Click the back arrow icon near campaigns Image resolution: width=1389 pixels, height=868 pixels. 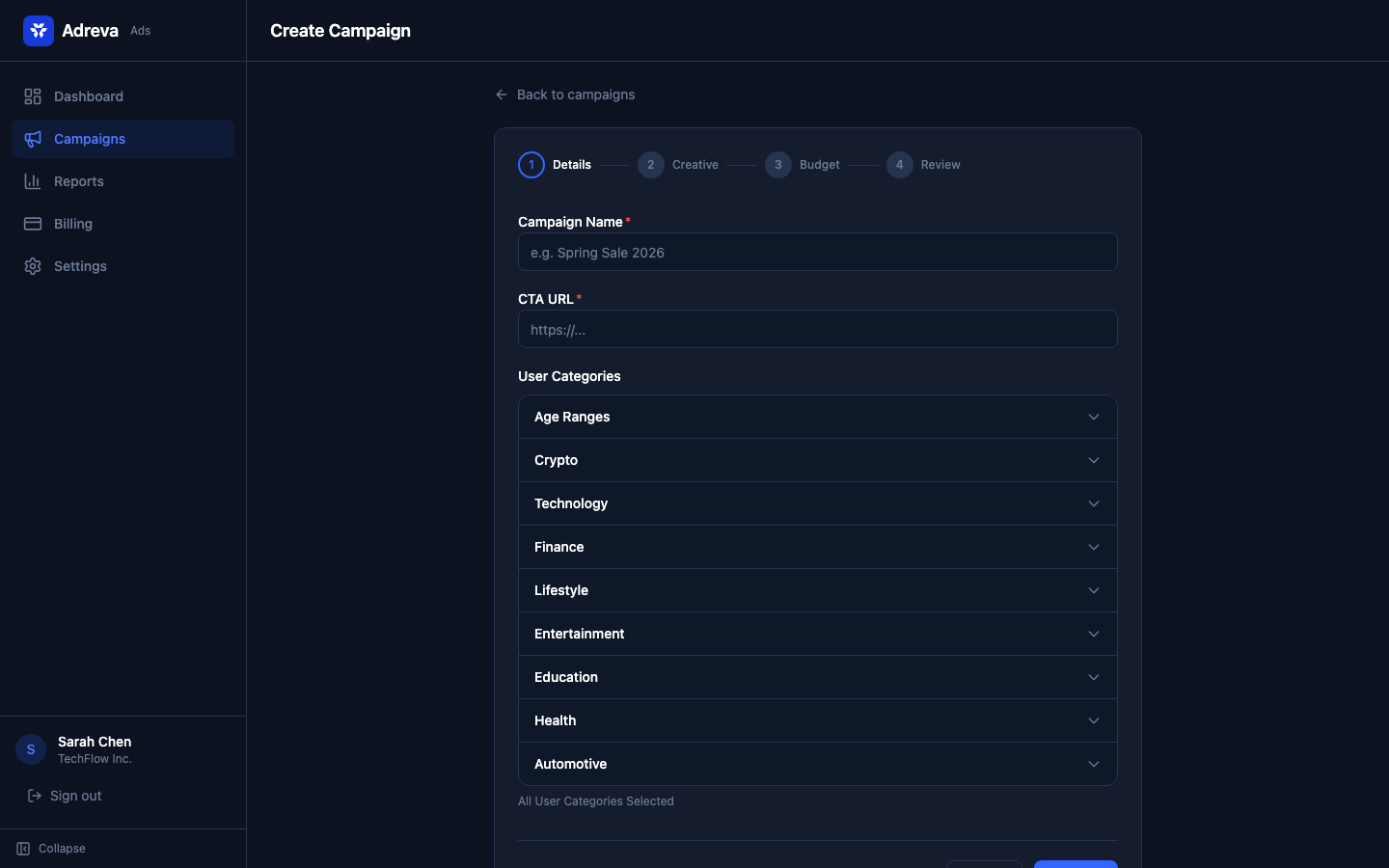(x=502, y=95)
